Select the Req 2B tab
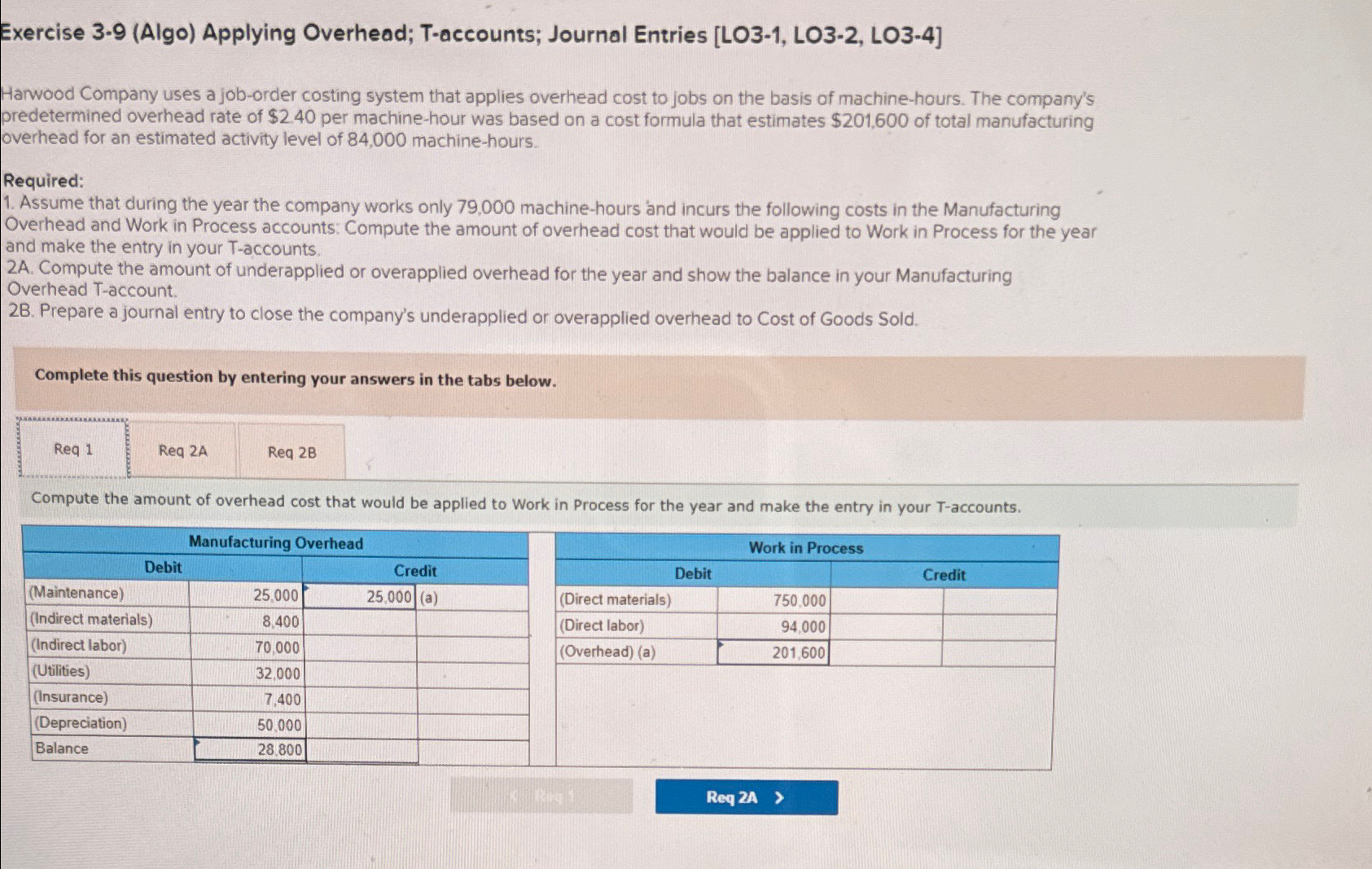 point(290,451)
